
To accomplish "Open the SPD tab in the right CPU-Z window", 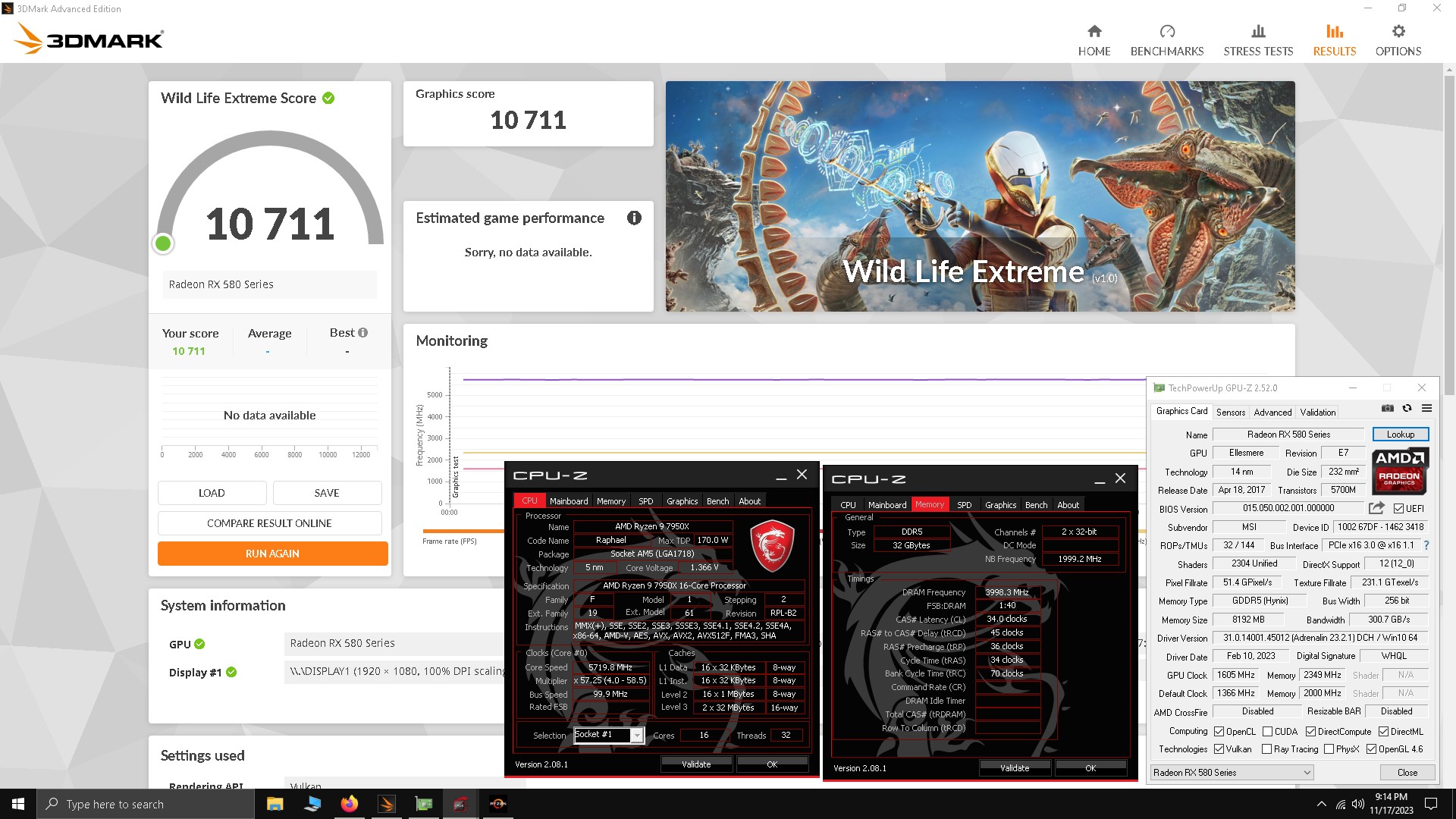I will tap(964, 505).
